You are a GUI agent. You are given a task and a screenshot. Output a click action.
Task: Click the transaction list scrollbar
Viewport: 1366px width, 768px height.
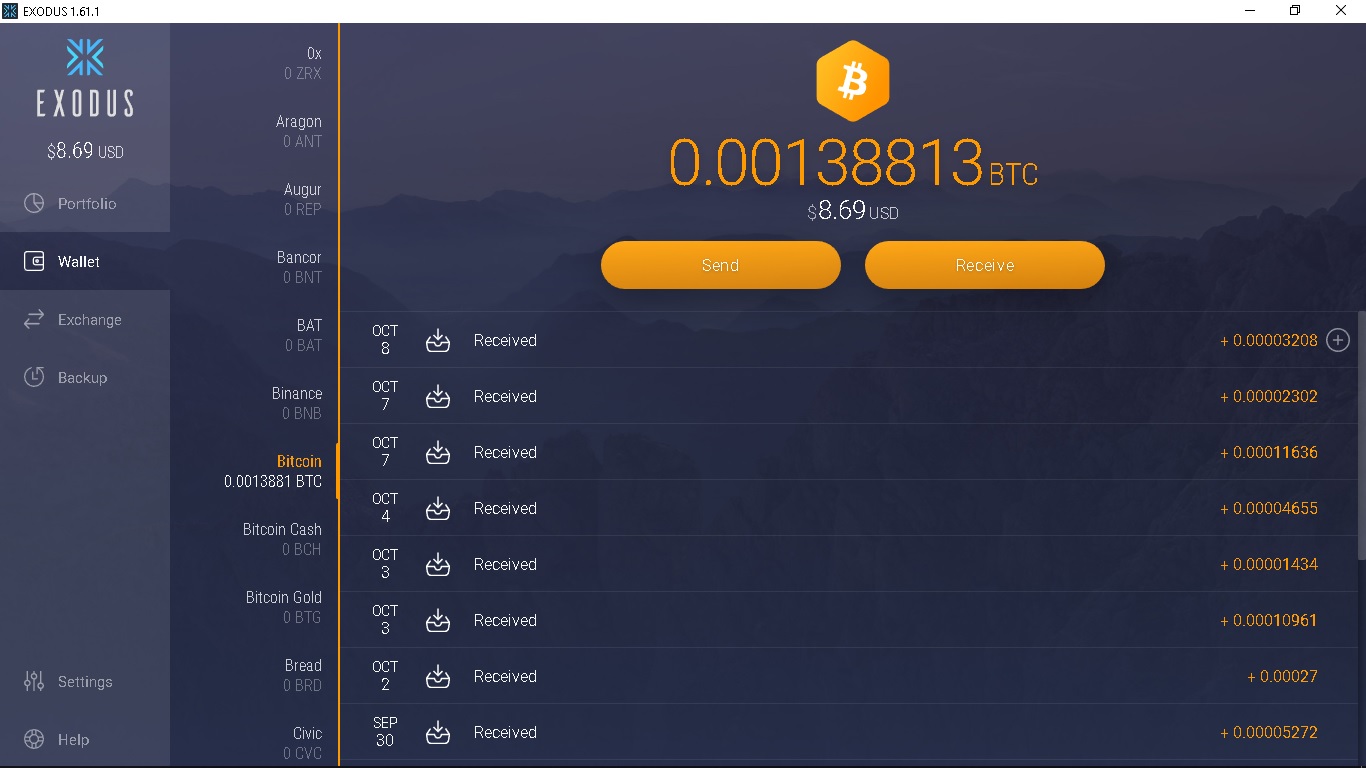tap(1361, 435)
